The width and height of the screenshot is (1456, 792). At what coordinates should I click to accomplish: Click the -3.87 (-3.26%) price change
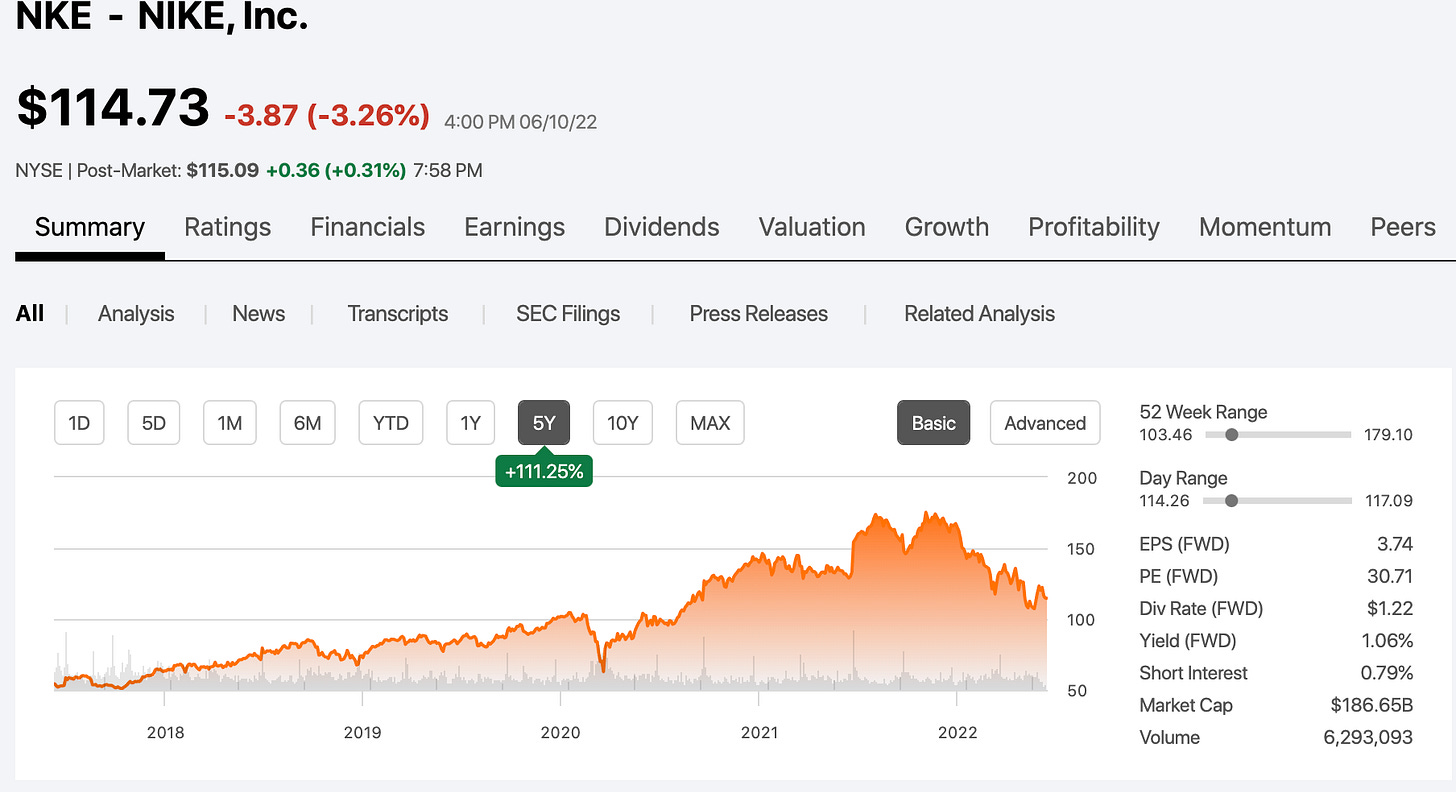(327, 116)
